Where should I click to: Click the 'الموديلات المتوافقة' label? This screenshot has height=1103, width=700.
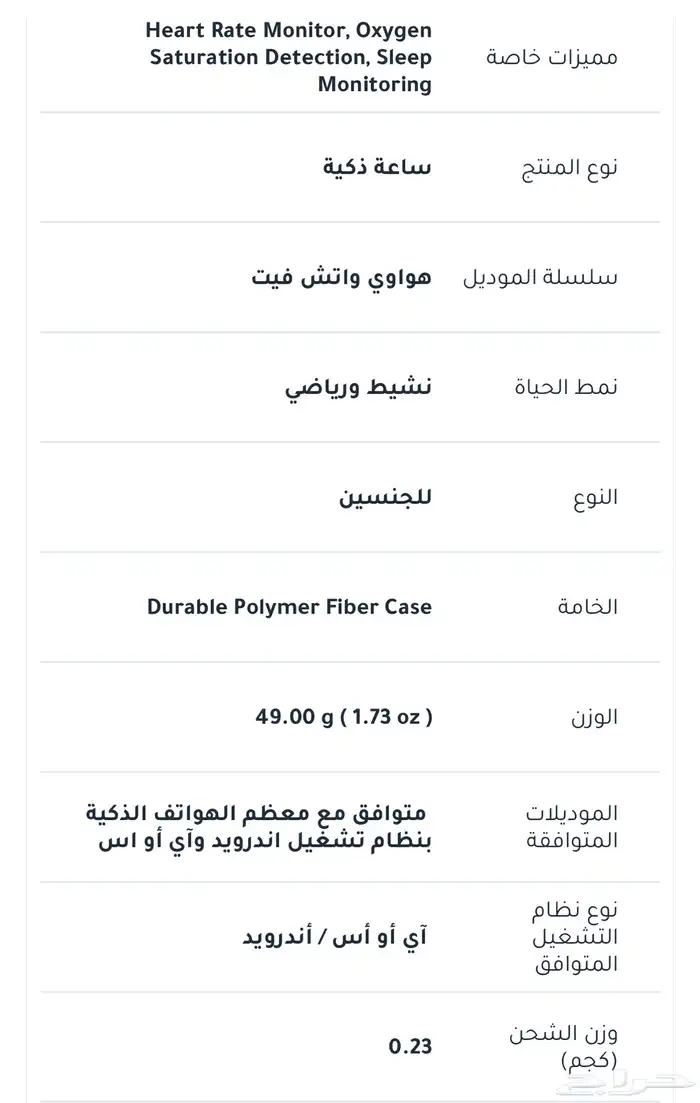tap(572, 826)
